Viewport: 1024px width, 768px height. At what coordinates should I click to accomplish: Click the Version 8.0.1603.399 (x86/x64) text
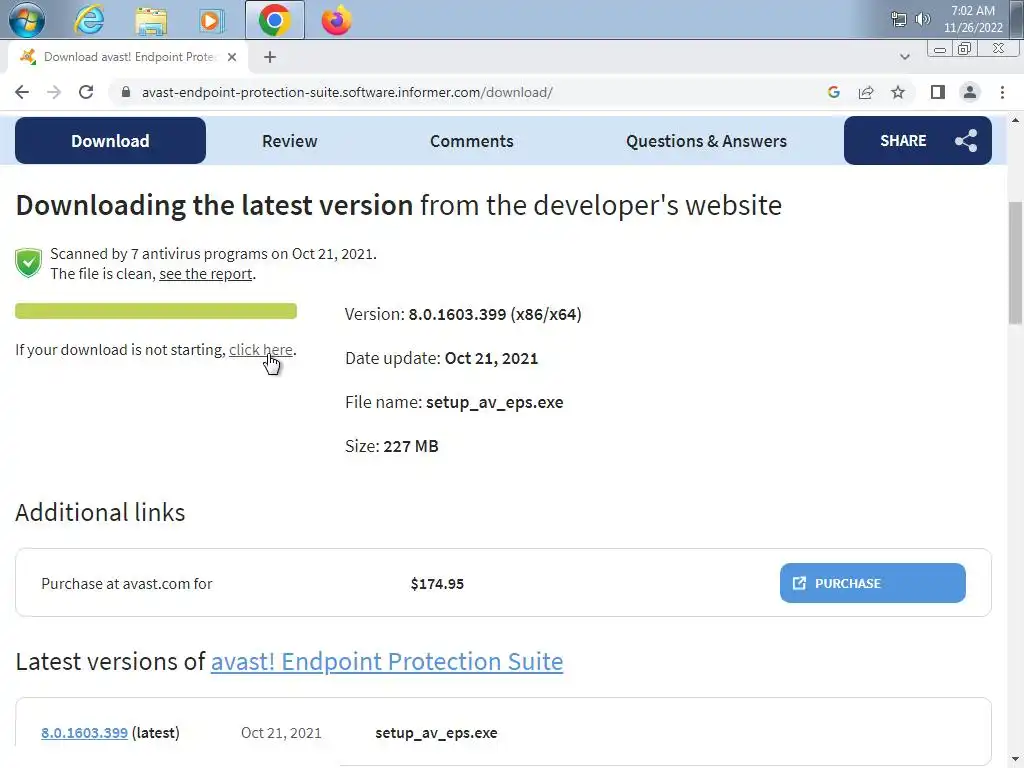click(x=463, y=314)
